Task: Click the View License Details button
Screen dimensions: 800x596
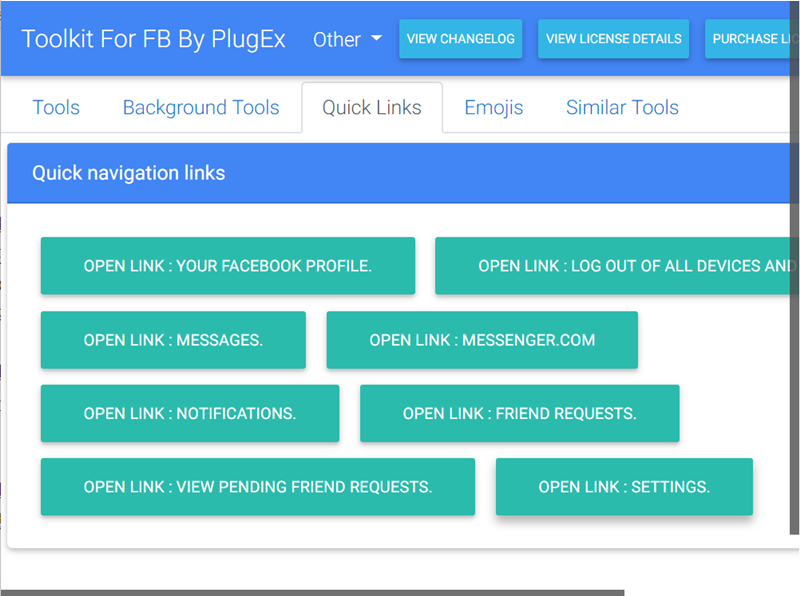Action: (x=613, y=39)
